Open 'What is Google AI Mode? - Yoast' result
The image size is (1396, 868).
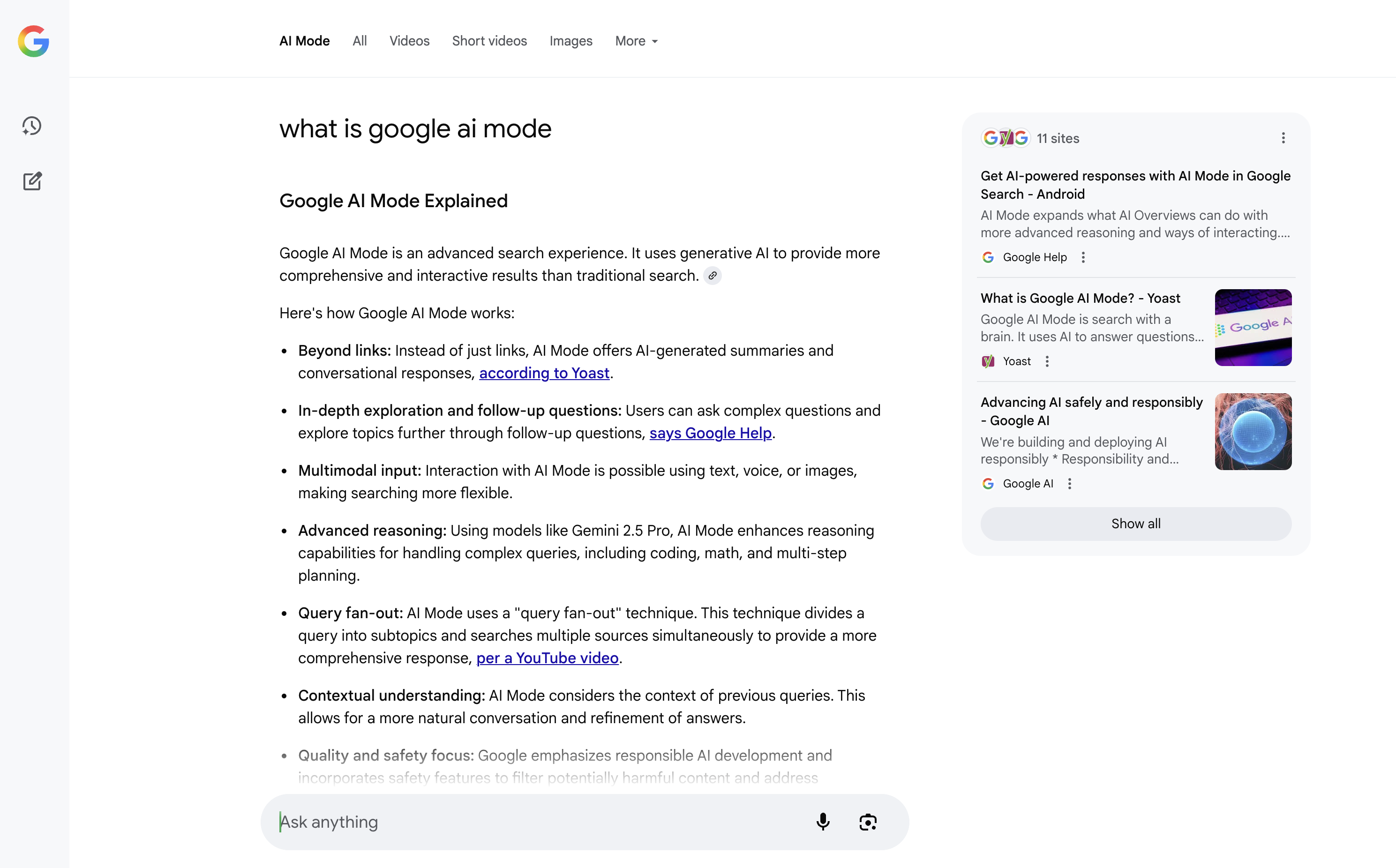click(x=1080, y=298)
